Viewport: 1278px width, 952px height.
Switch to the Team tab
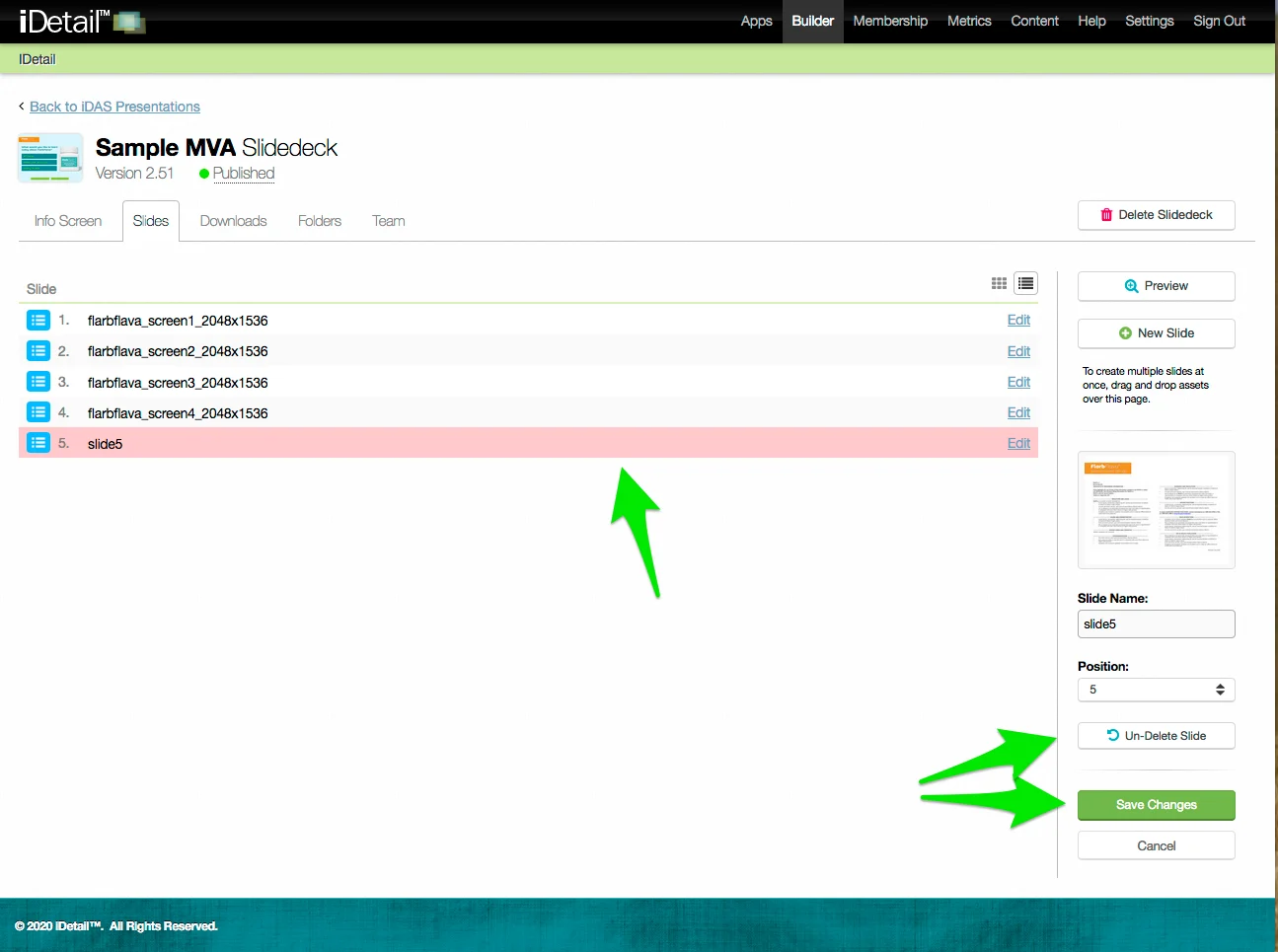(x=389, y=221)
